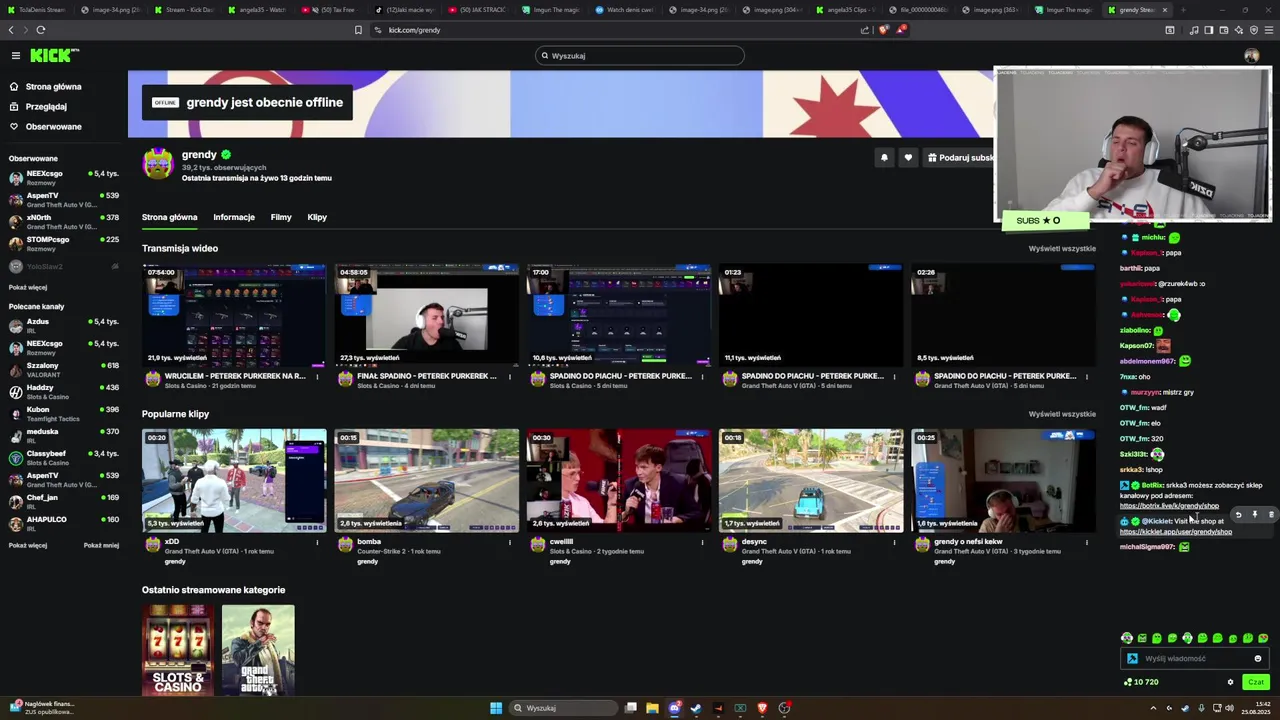Delete the hovered chat message
1280x720 pixels.
tap(1271, 515)
